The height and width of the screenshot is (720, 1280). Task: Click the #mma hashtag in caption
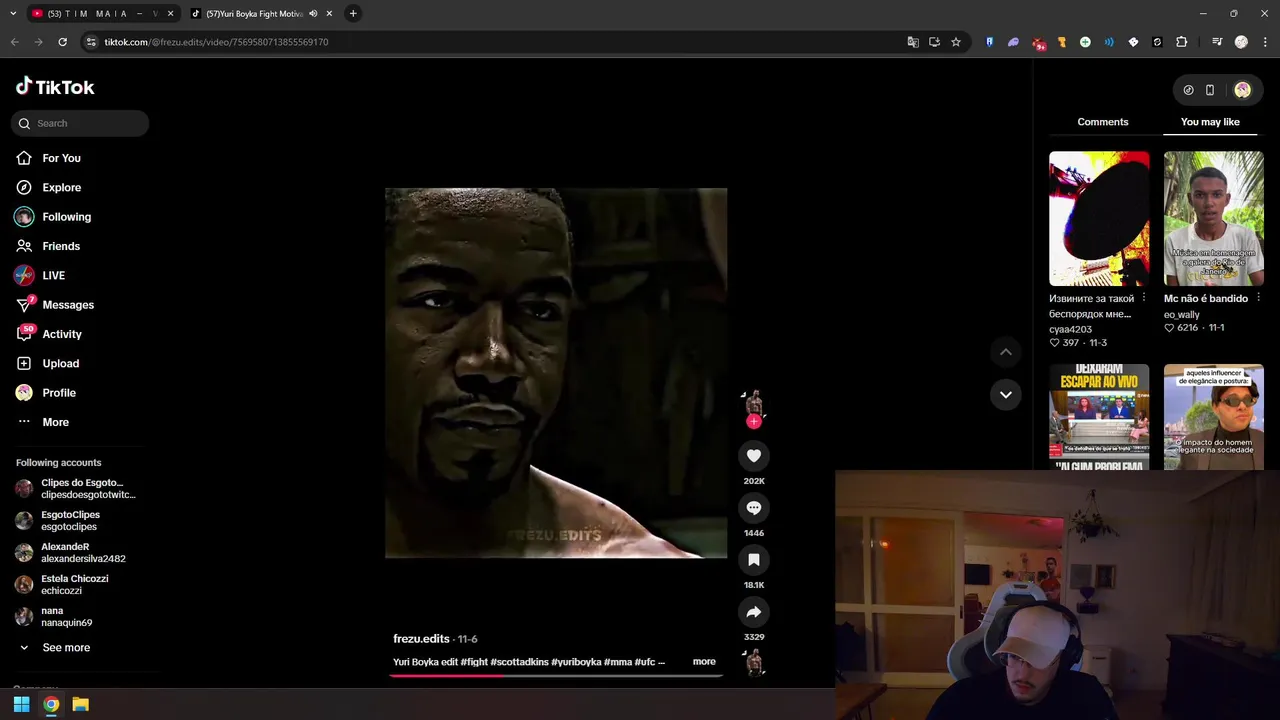click(617, 662)
